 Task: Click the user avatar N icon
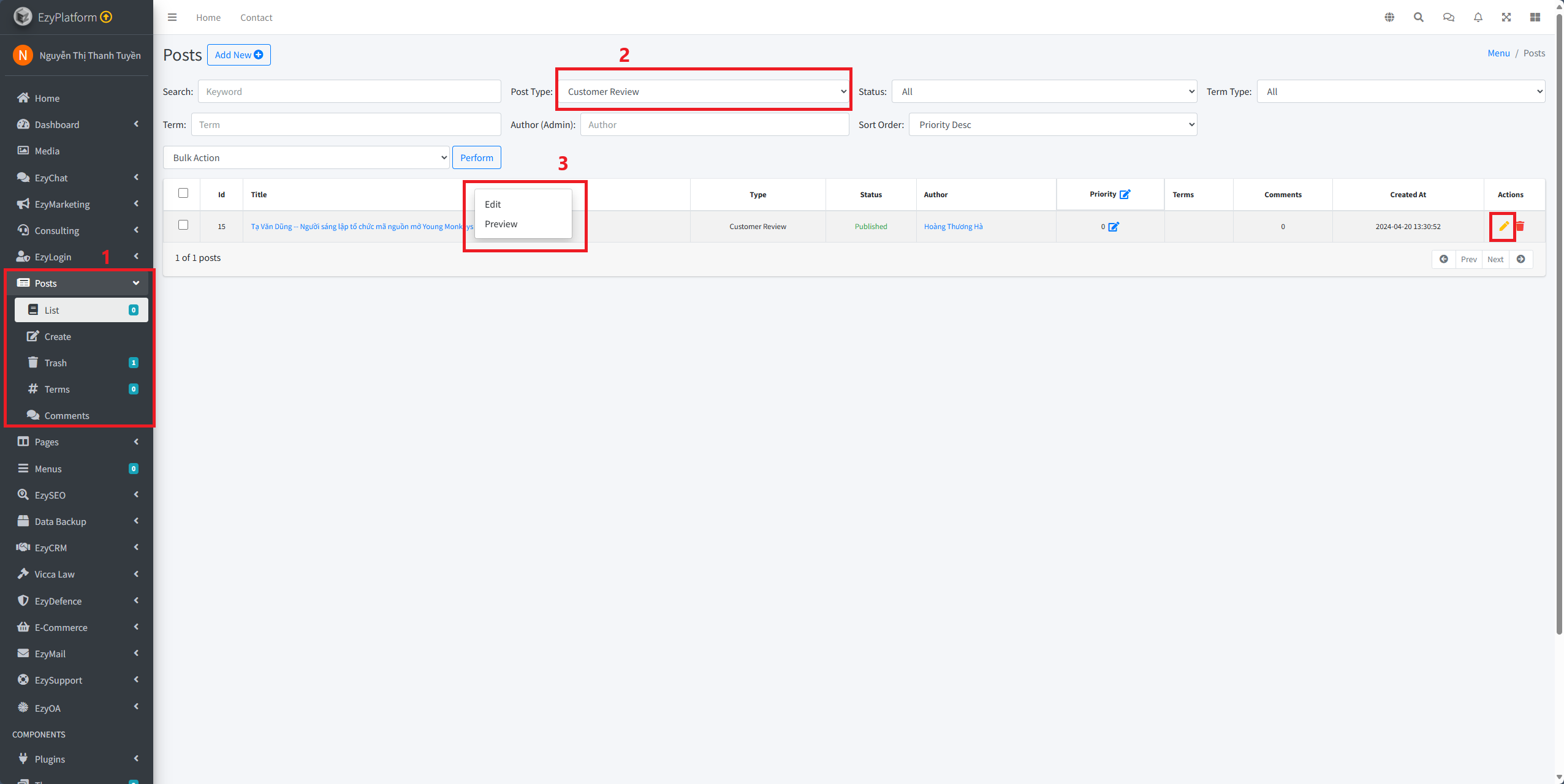[23, 55]
